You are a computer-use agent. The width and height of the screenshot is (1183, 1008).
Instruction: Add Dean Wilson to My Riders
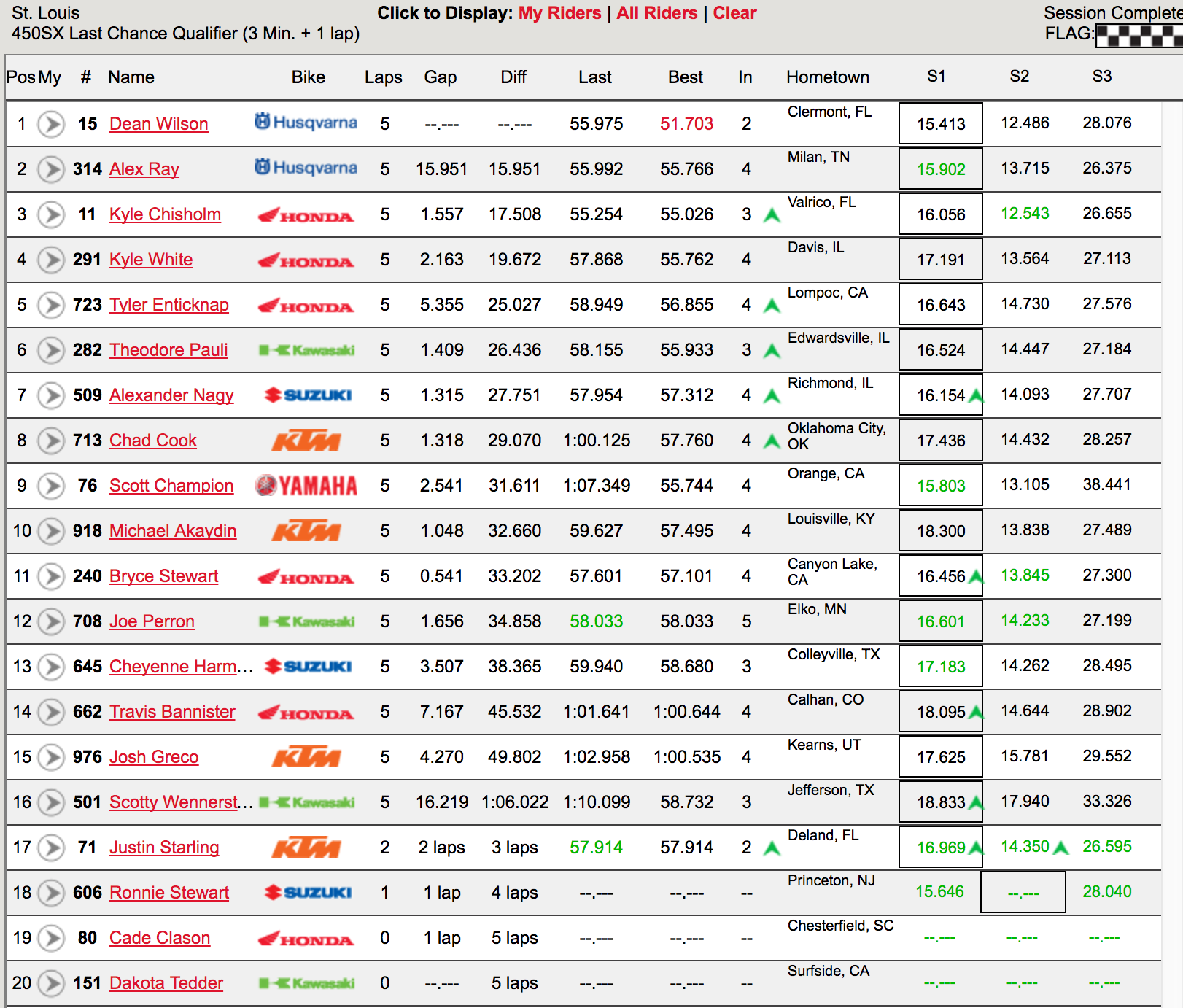[x=51, y=124]
